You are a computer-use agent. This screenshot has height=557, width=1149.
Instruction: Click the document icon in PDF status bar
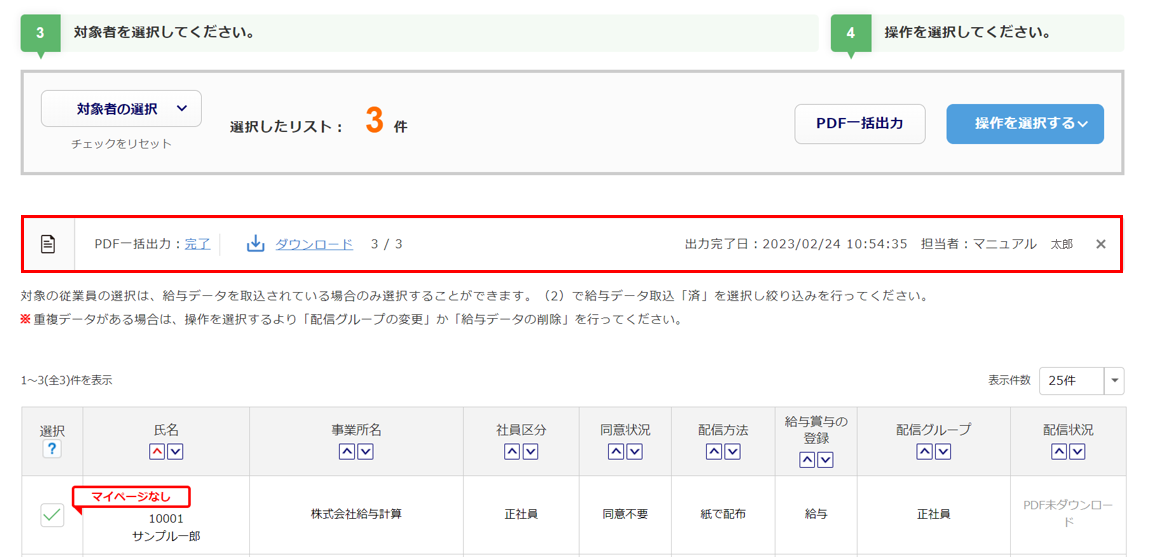pyautogui.click(x=48, y=245)
